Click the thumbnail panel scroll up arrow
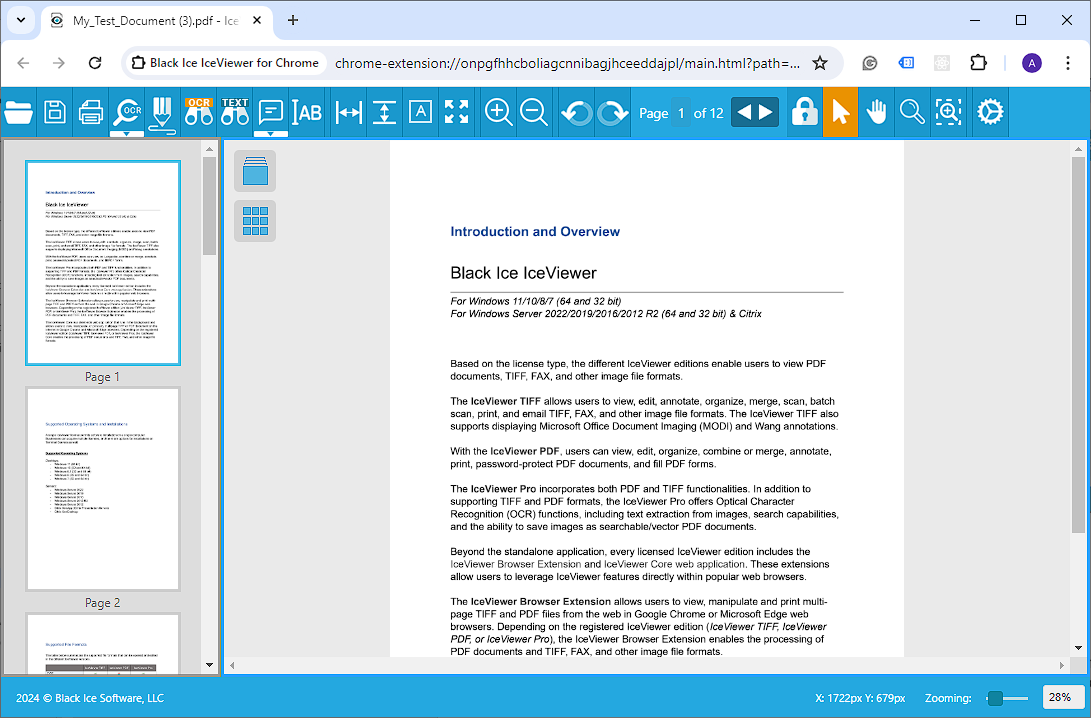1091x718 pixels. coord(209,149)
